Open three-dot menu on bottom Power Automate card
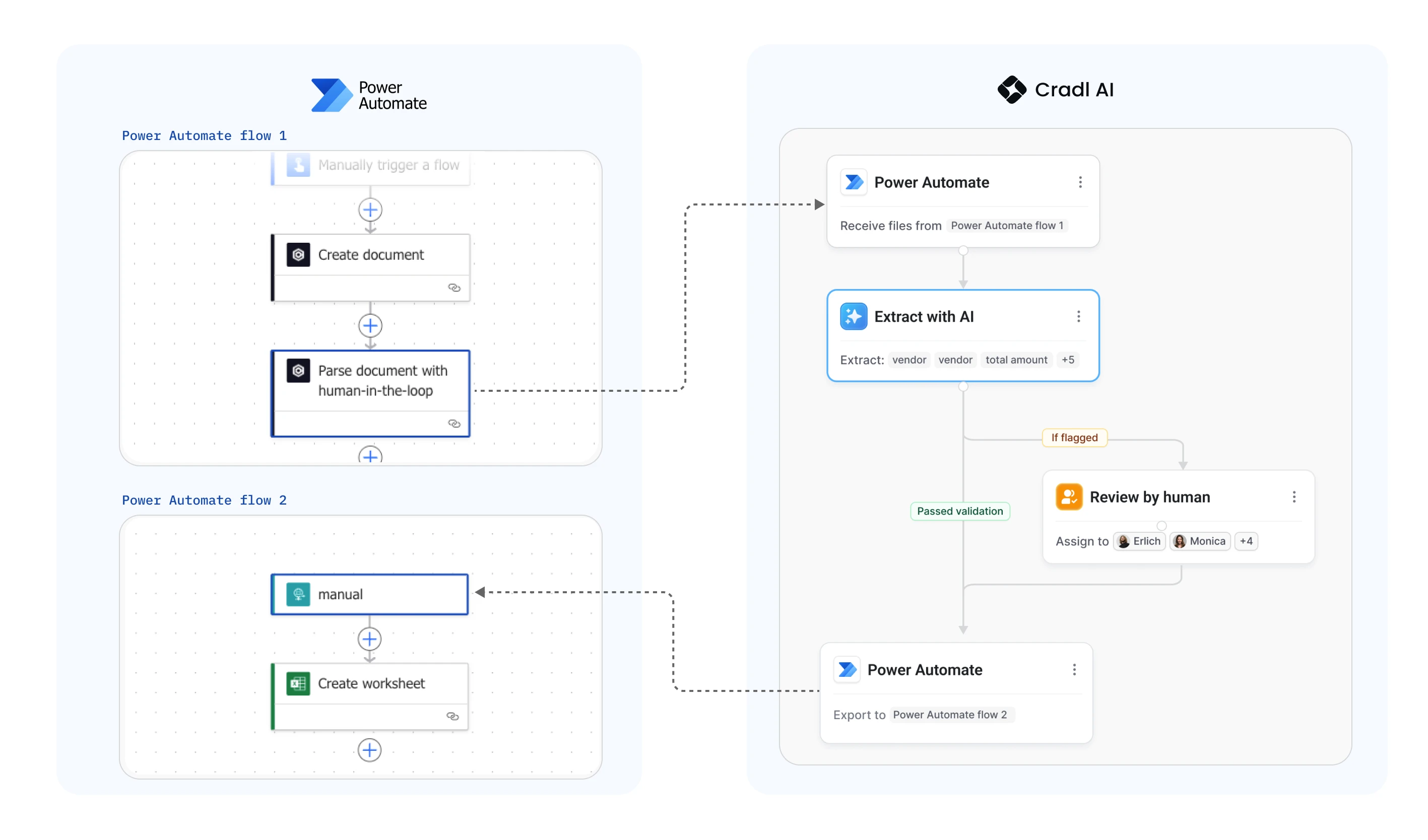This screenshot has width=1428, height=840. click(1074, 669)
